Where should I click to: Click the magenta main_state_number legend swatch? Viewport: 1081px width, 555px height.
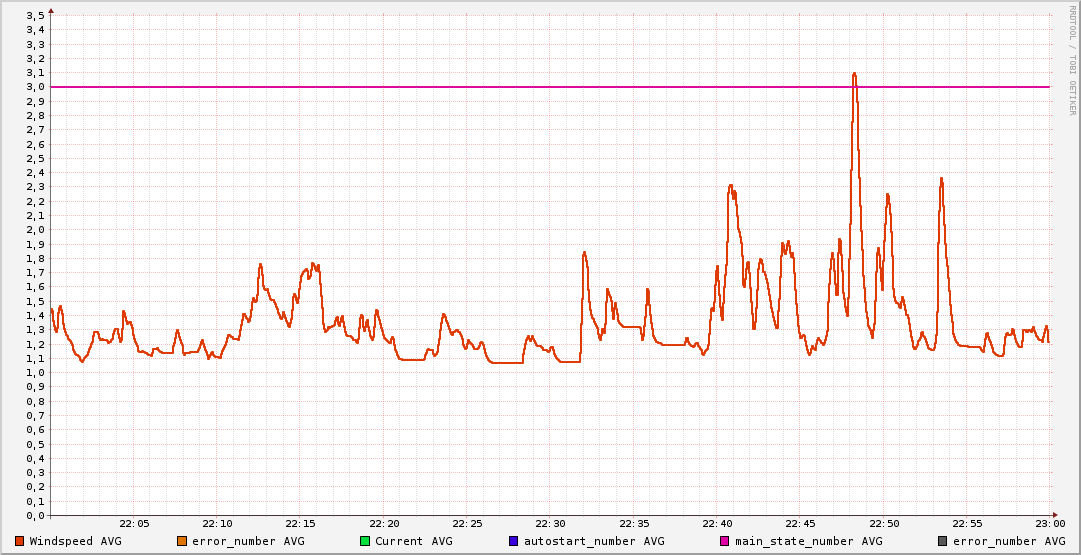click(x=726, y=541)
